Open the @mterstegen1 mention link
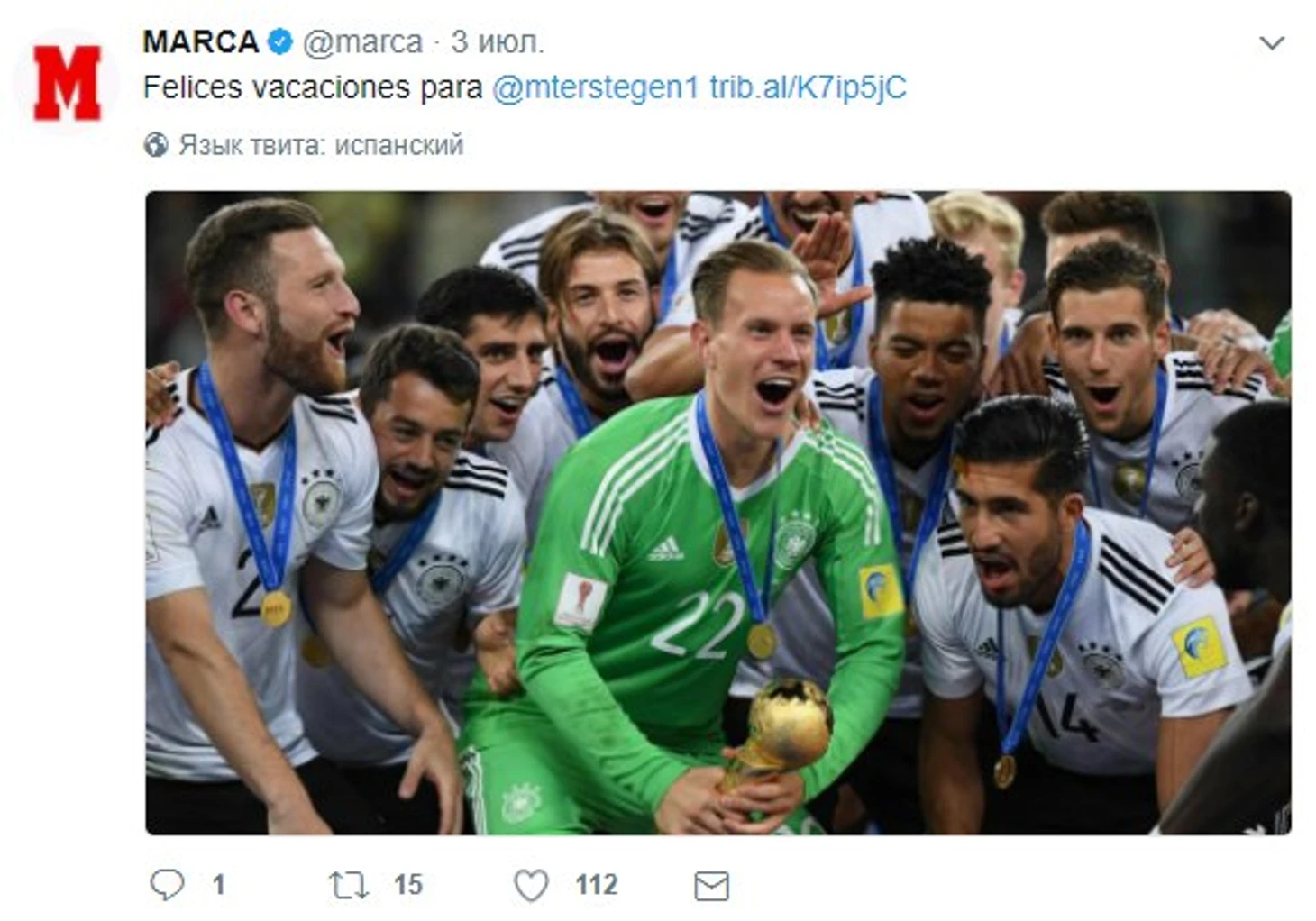The image size is (1316, 921). click(x=596, y=87)
